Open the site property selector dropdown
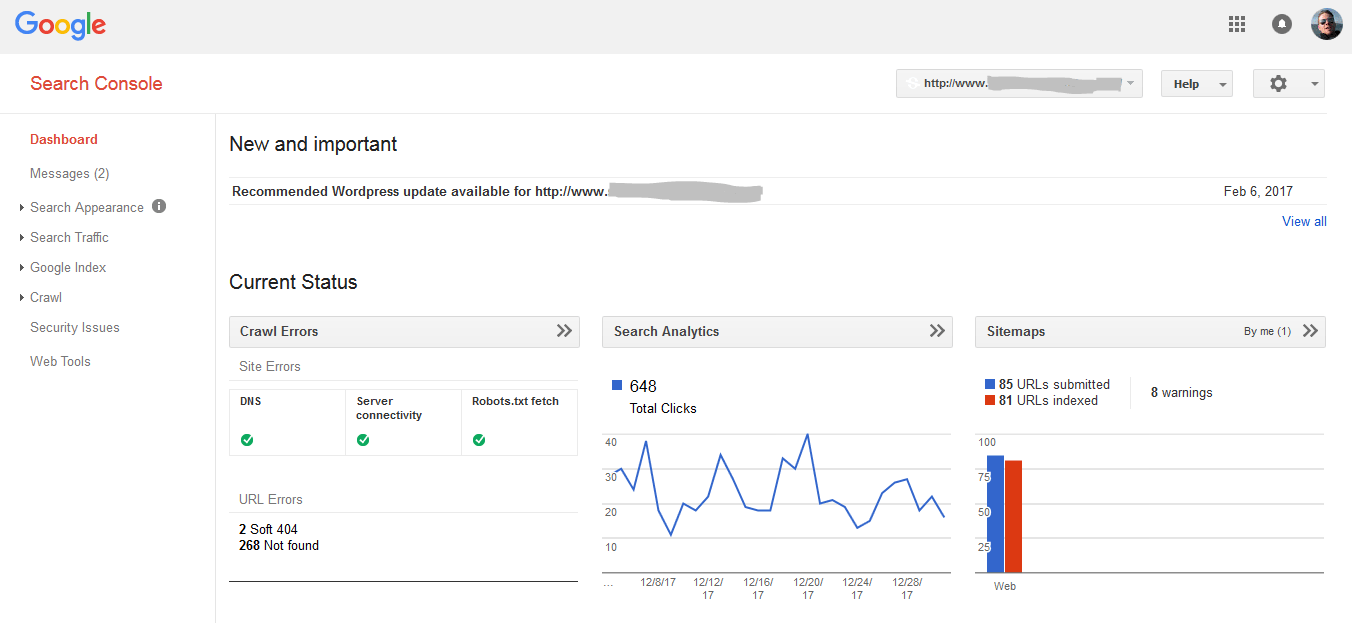This screenshot has height=623, width=1352. 1019,84
